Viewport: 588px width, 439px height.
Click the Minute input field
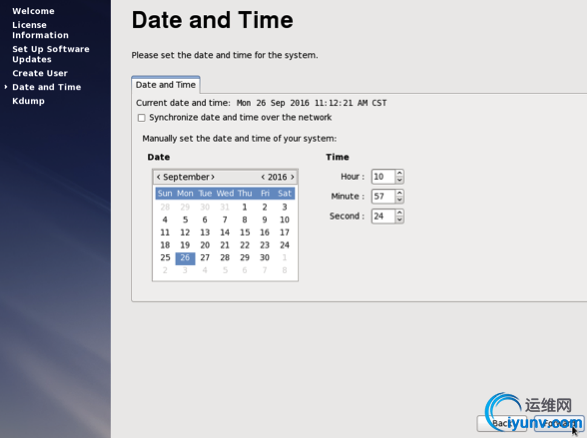click(x=383, y=196)
